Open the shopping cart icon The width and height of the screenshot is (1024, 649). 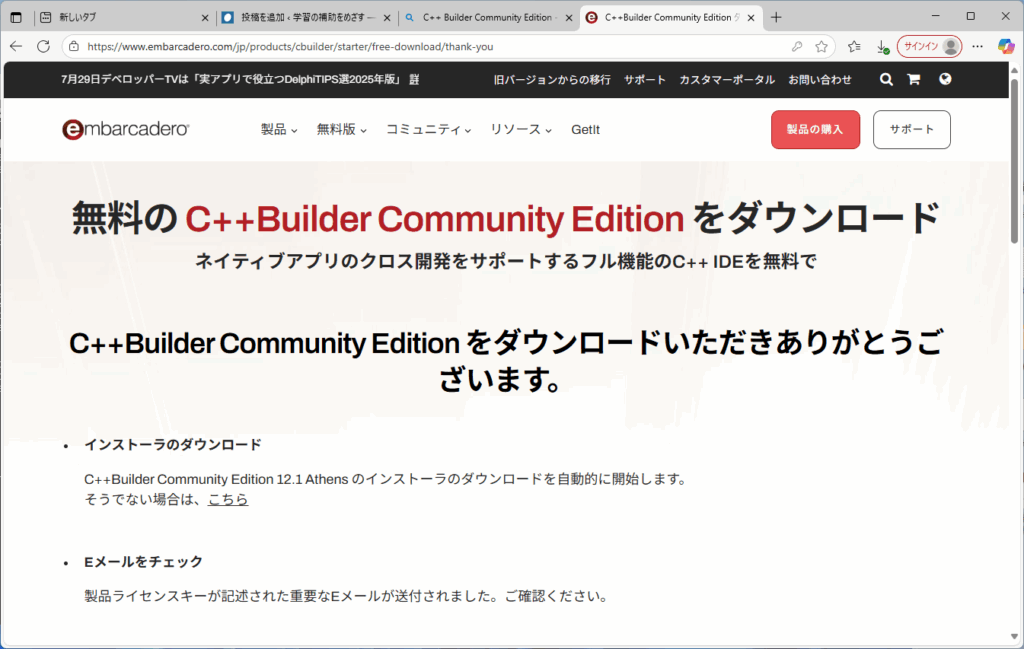(x=914, y=80)
